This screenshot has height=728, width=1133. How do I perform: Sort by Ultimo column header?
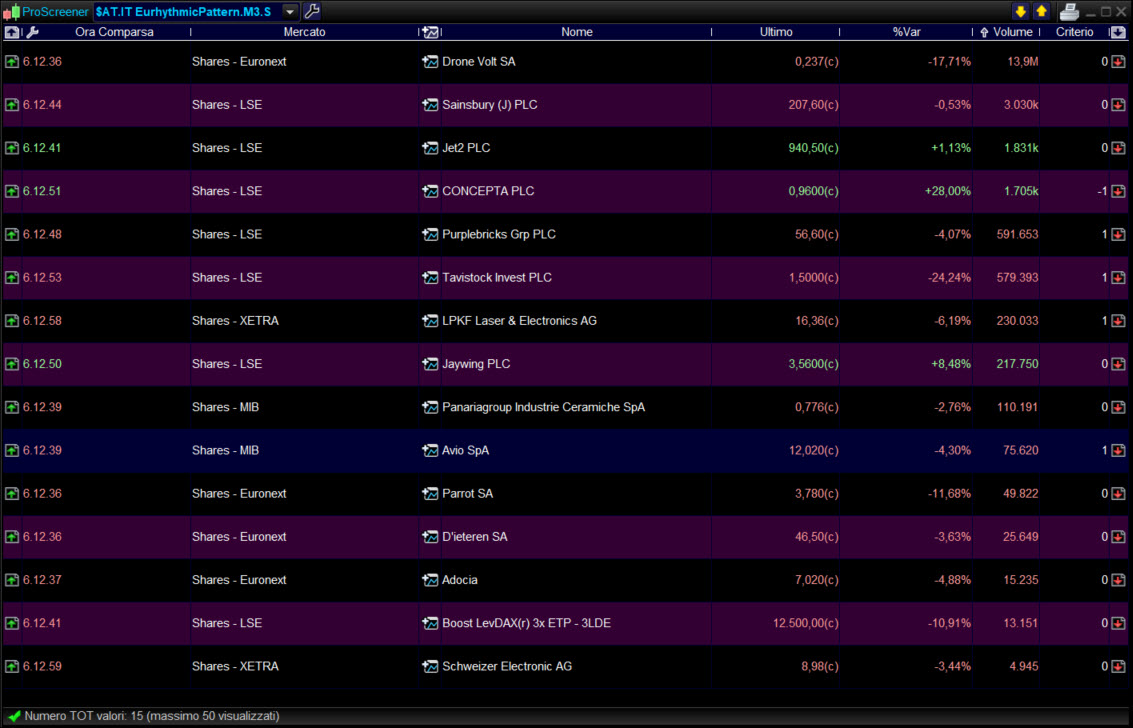point(776,32)
